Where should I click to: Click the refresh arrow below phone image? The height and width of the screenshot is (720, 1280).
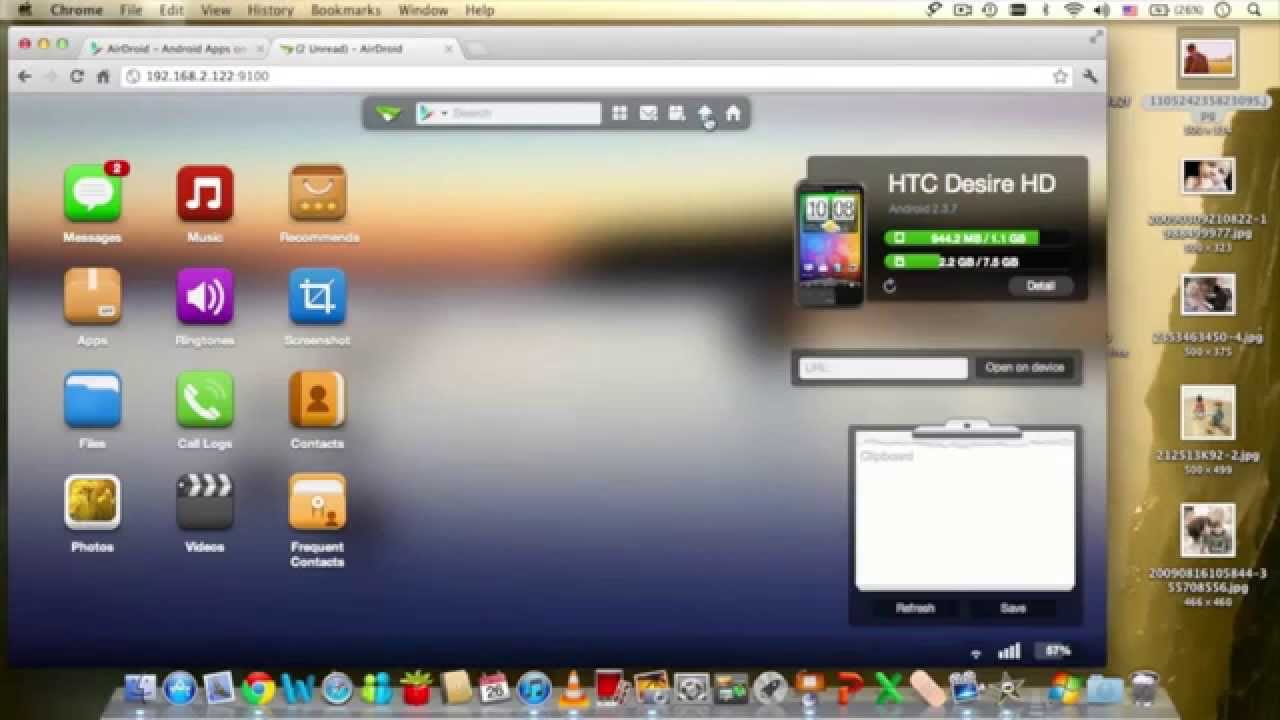coord(890,286)
